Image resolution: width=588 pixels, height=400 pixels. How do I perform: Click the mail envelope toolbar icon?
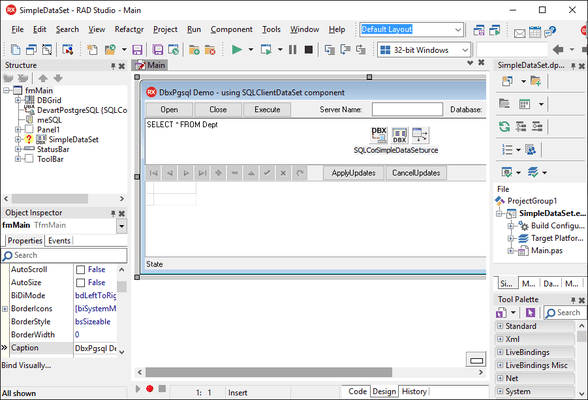pyautogui.click(x=519, y=33)
